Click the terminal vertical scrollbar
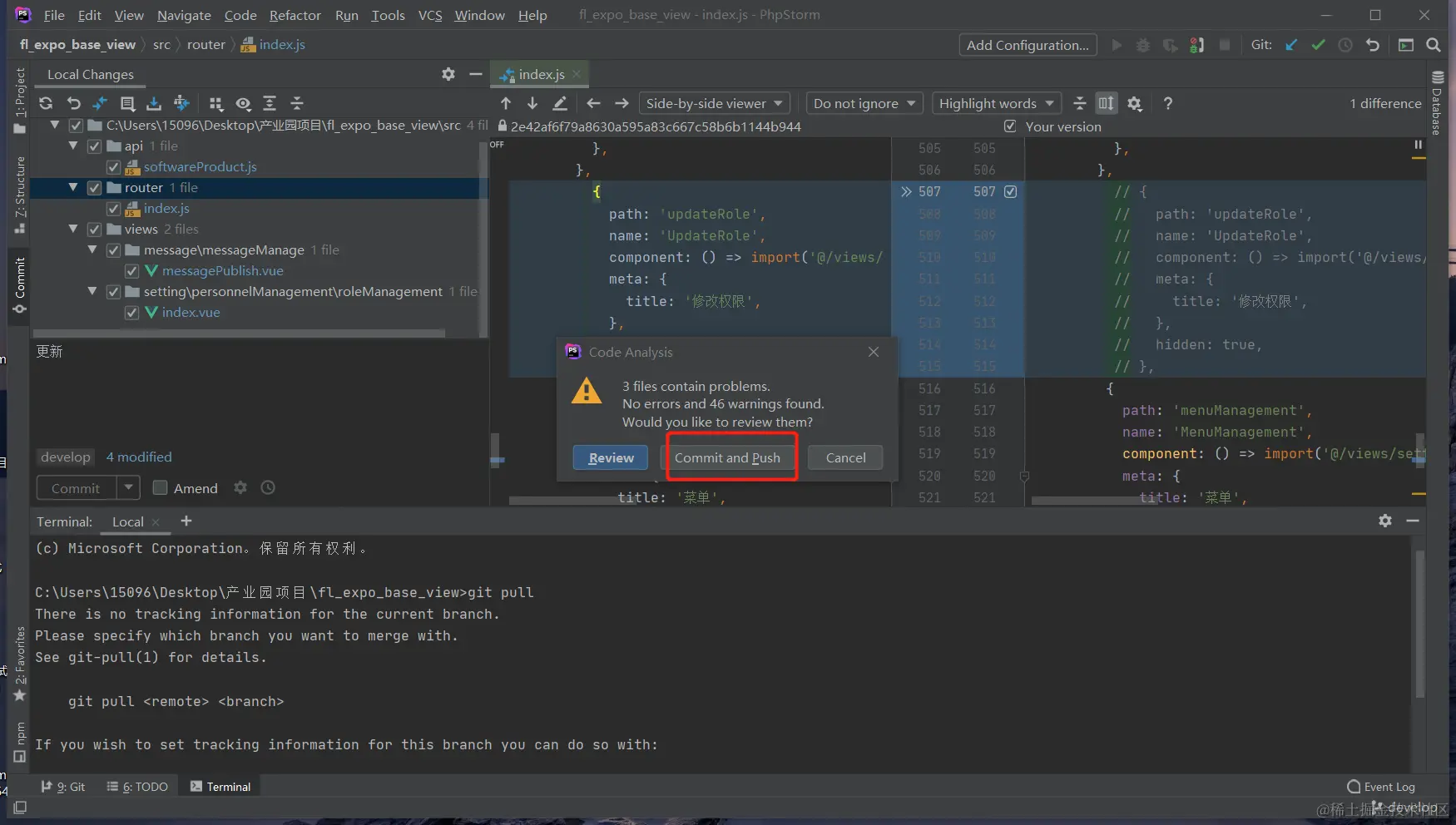1456x825 pixels. 1419,624
